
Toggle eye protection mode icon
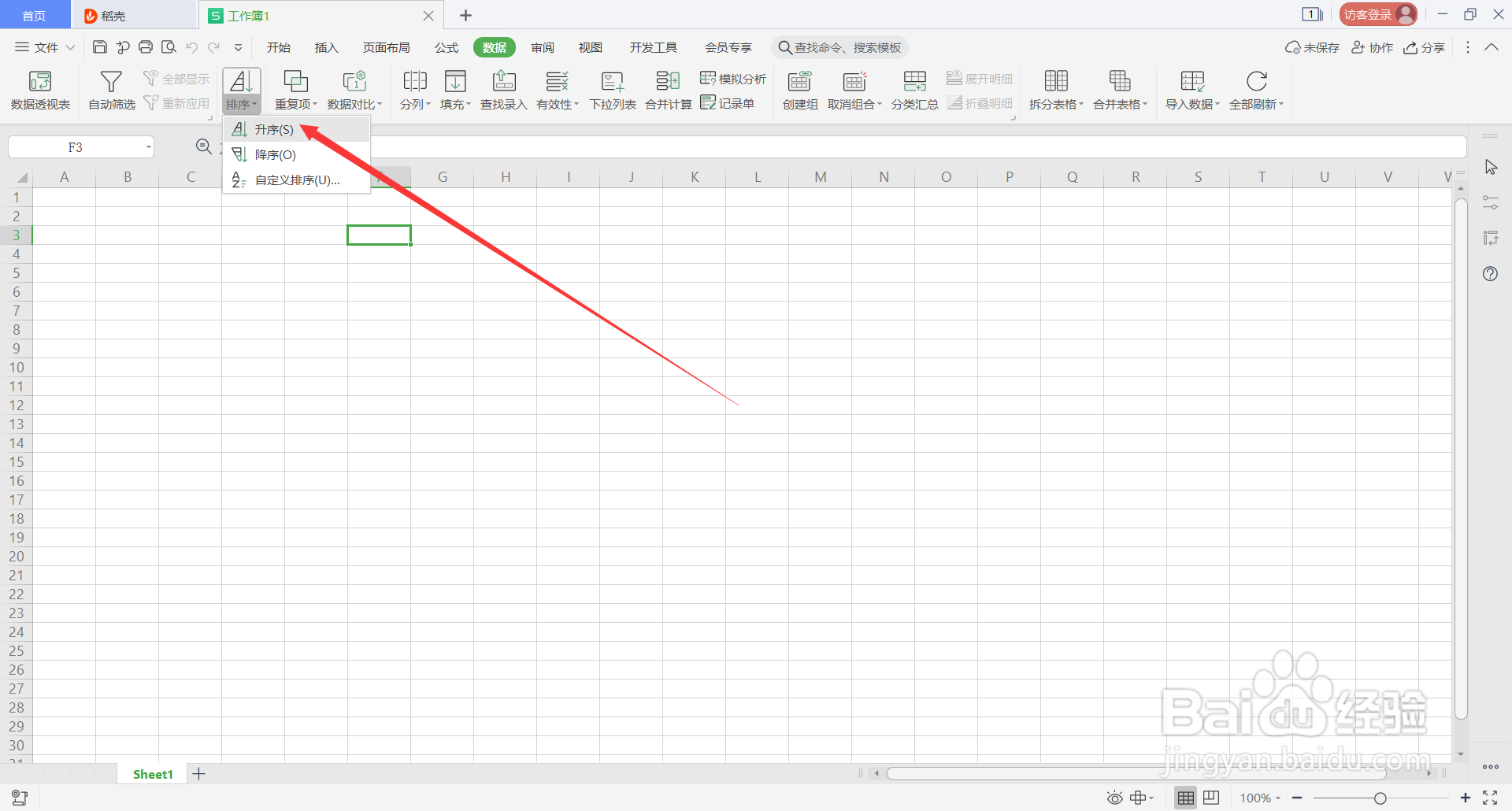click(x=1114, y=798)
